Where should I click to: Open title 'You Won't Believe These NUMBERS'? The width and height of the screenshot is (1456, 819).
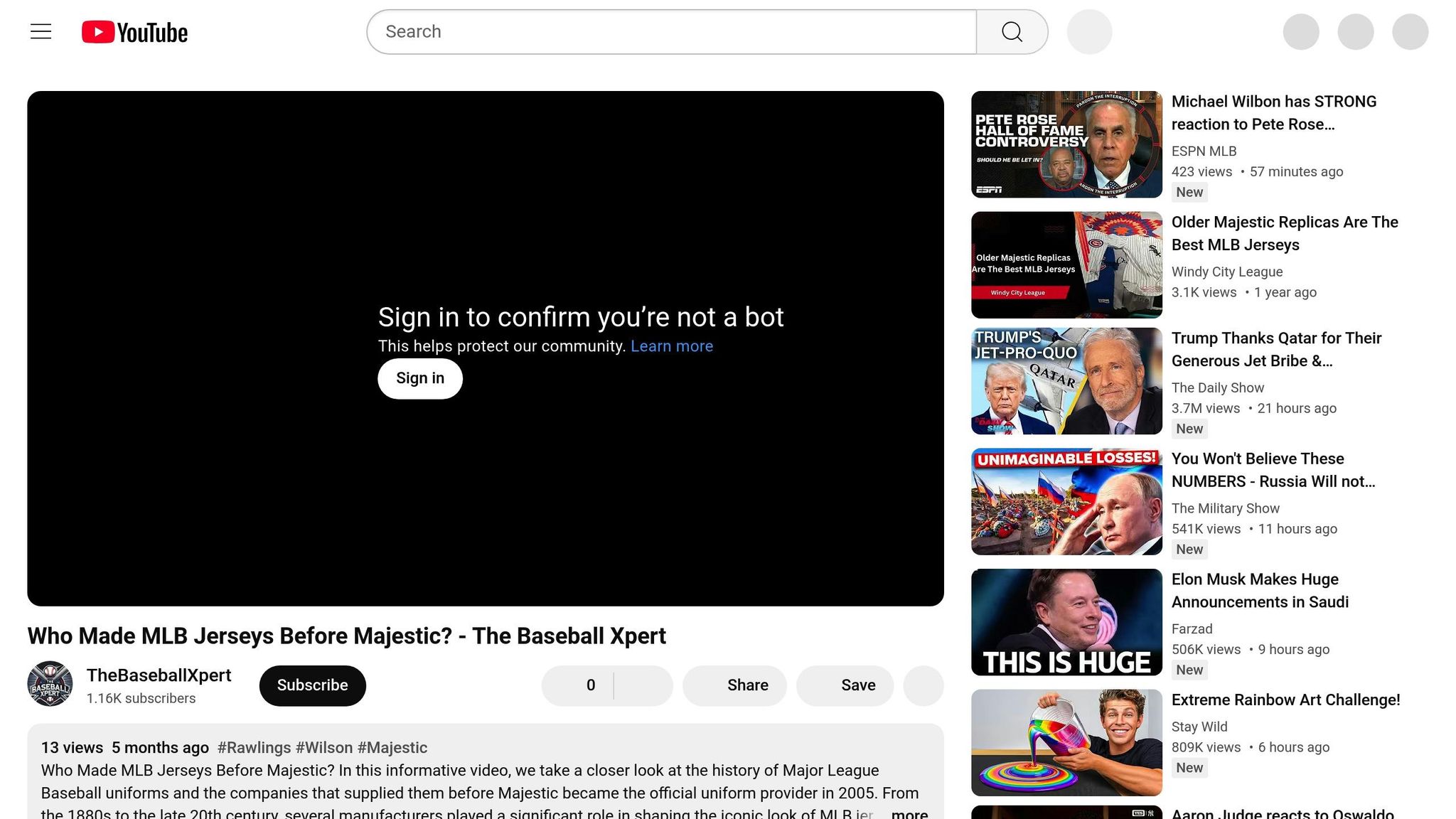tap(1273, 470)
